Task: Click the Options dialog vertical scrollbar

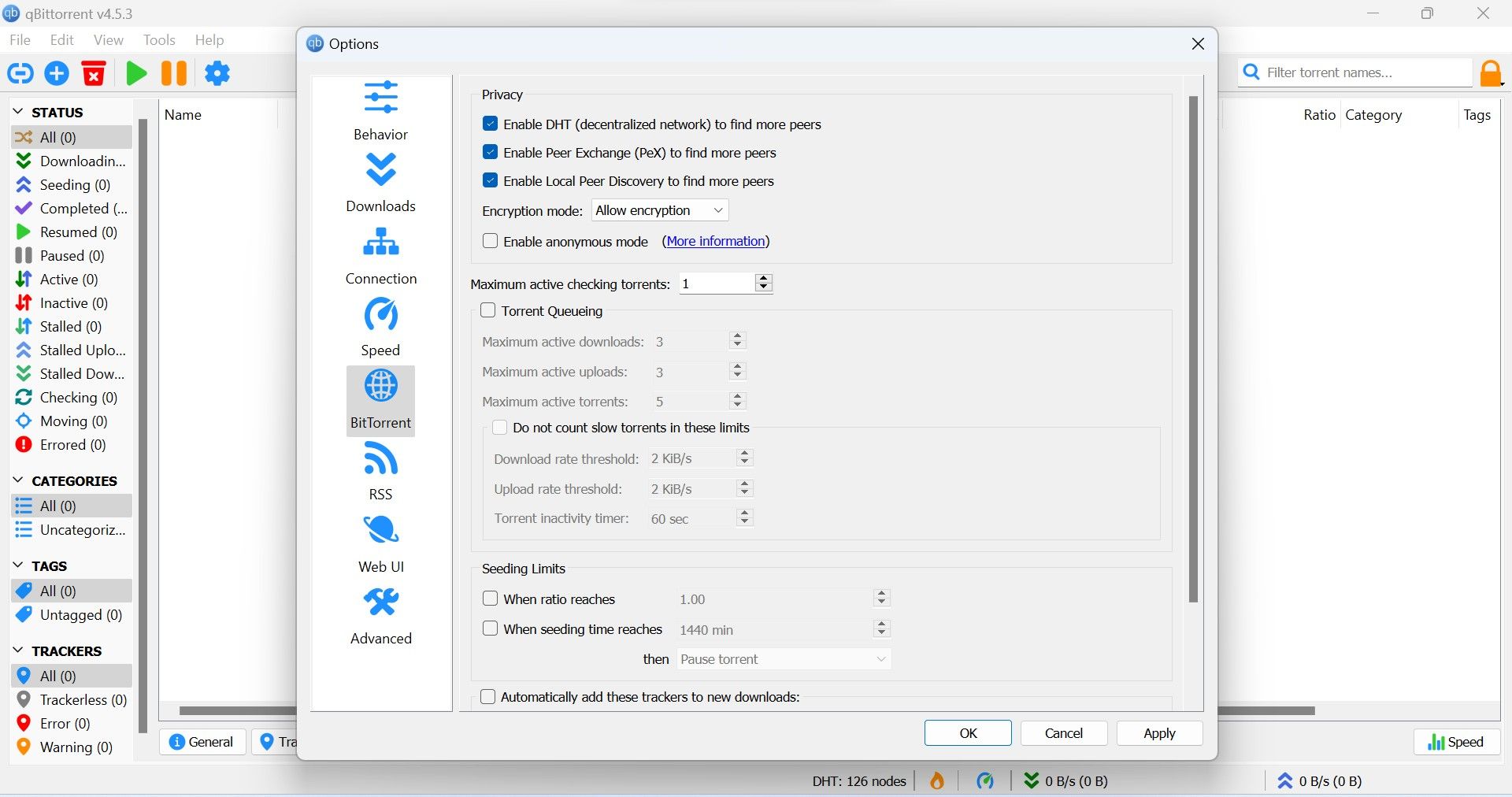Action: (x=1193, y=349)
